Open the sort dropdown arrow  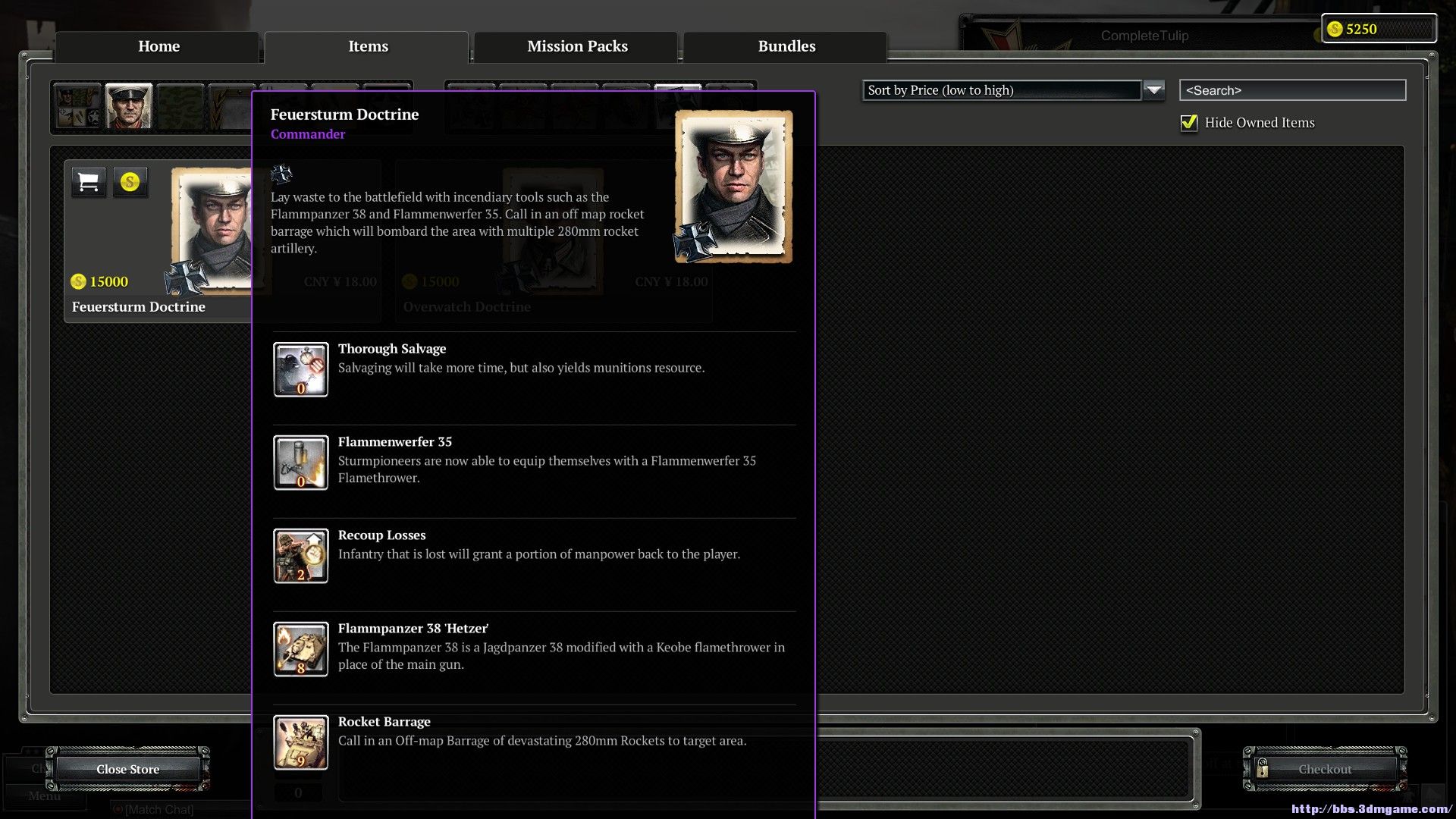click(x=1153, y=90)
